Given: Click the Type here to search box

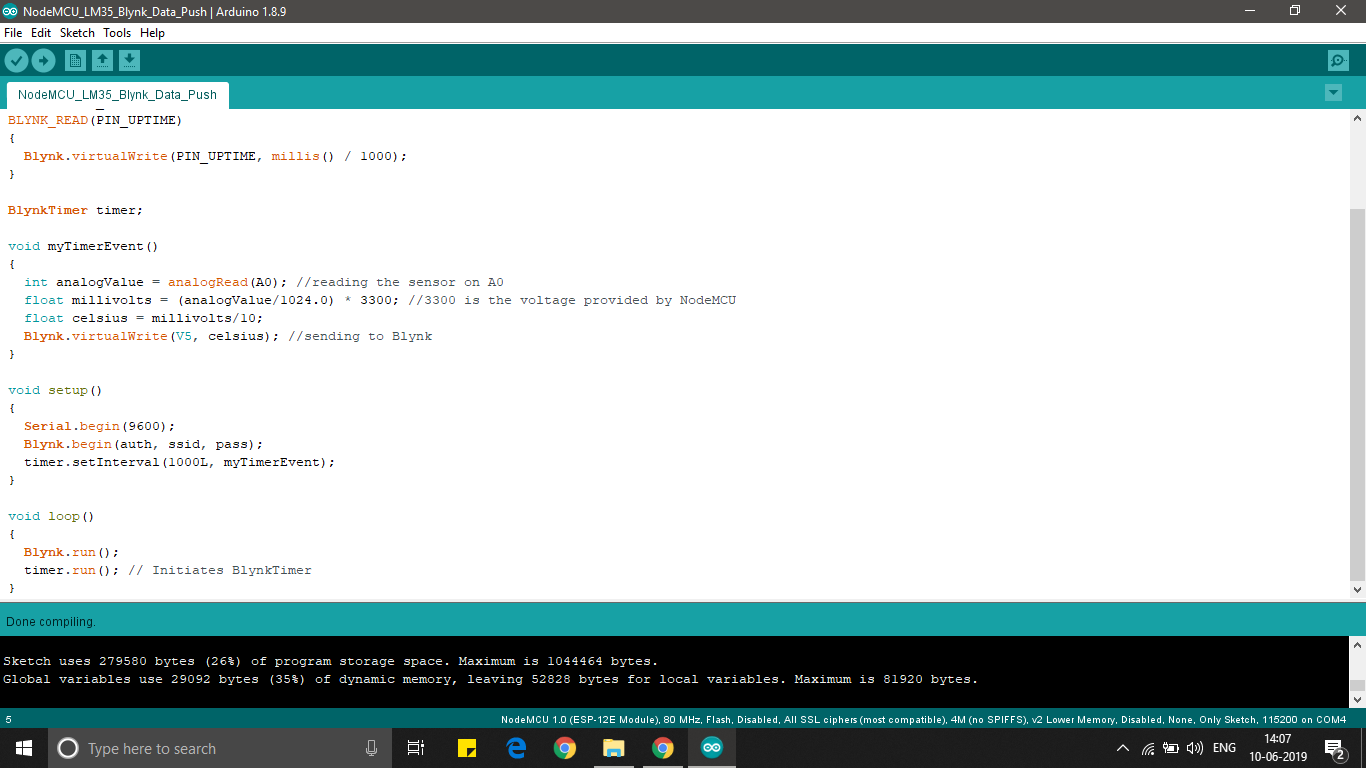Looking at the screenshot, I should [219, 748].
